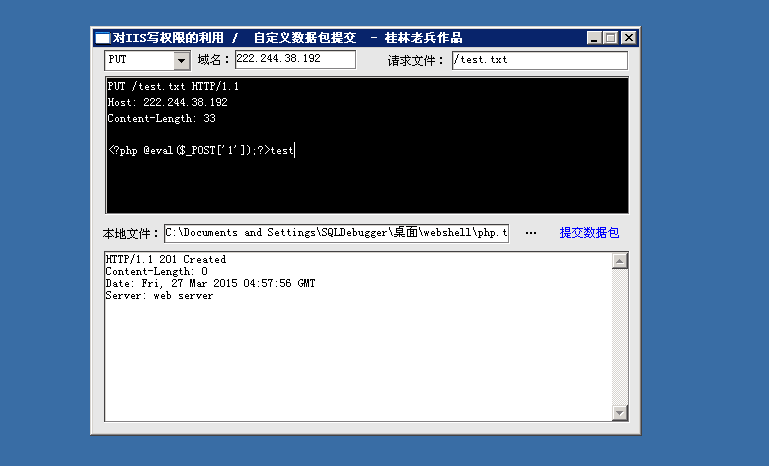Click scrollbar up arrow in response pane

coord(620,261)
